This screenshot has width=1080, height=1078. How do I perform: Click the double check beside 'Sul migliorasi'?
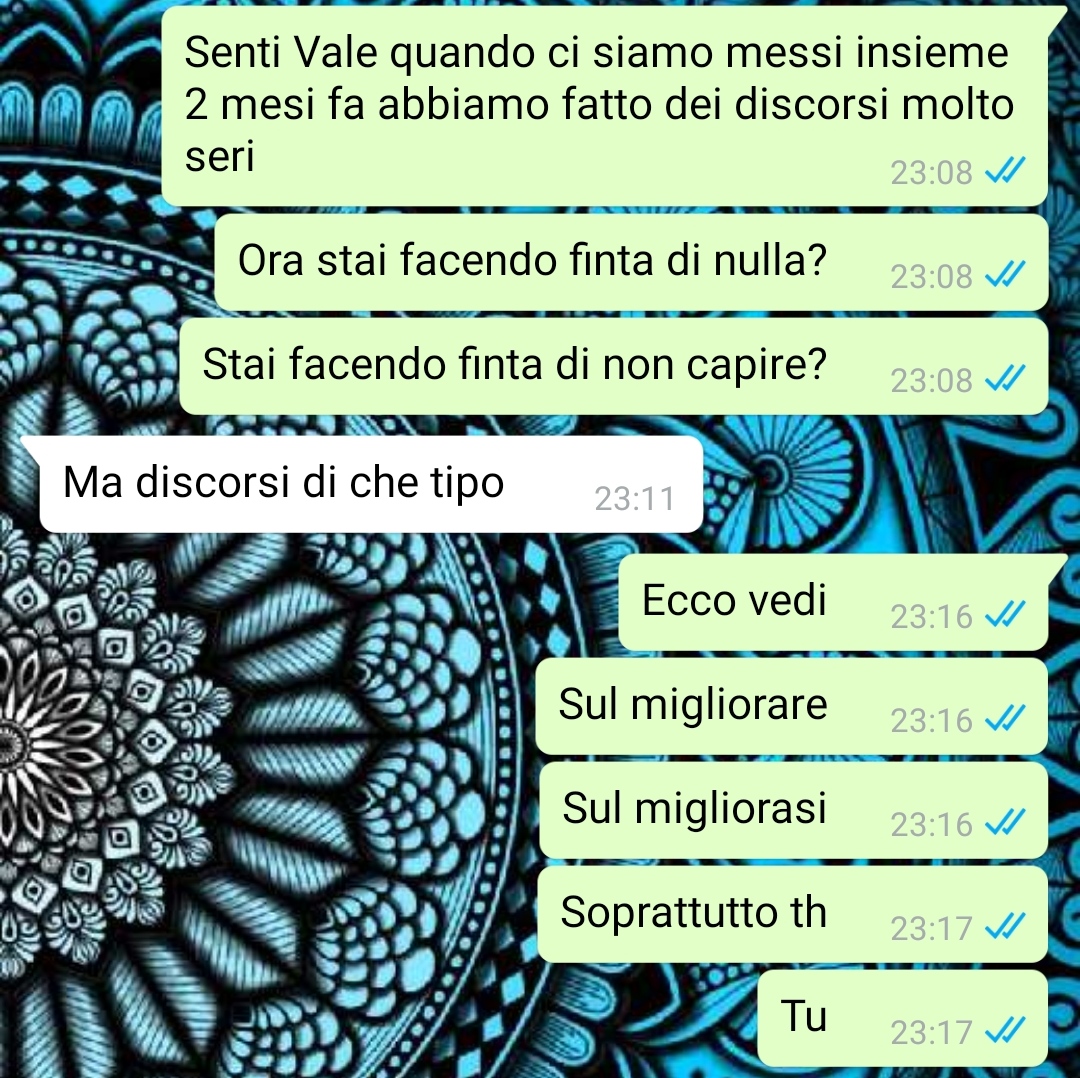coord(1005,822)
